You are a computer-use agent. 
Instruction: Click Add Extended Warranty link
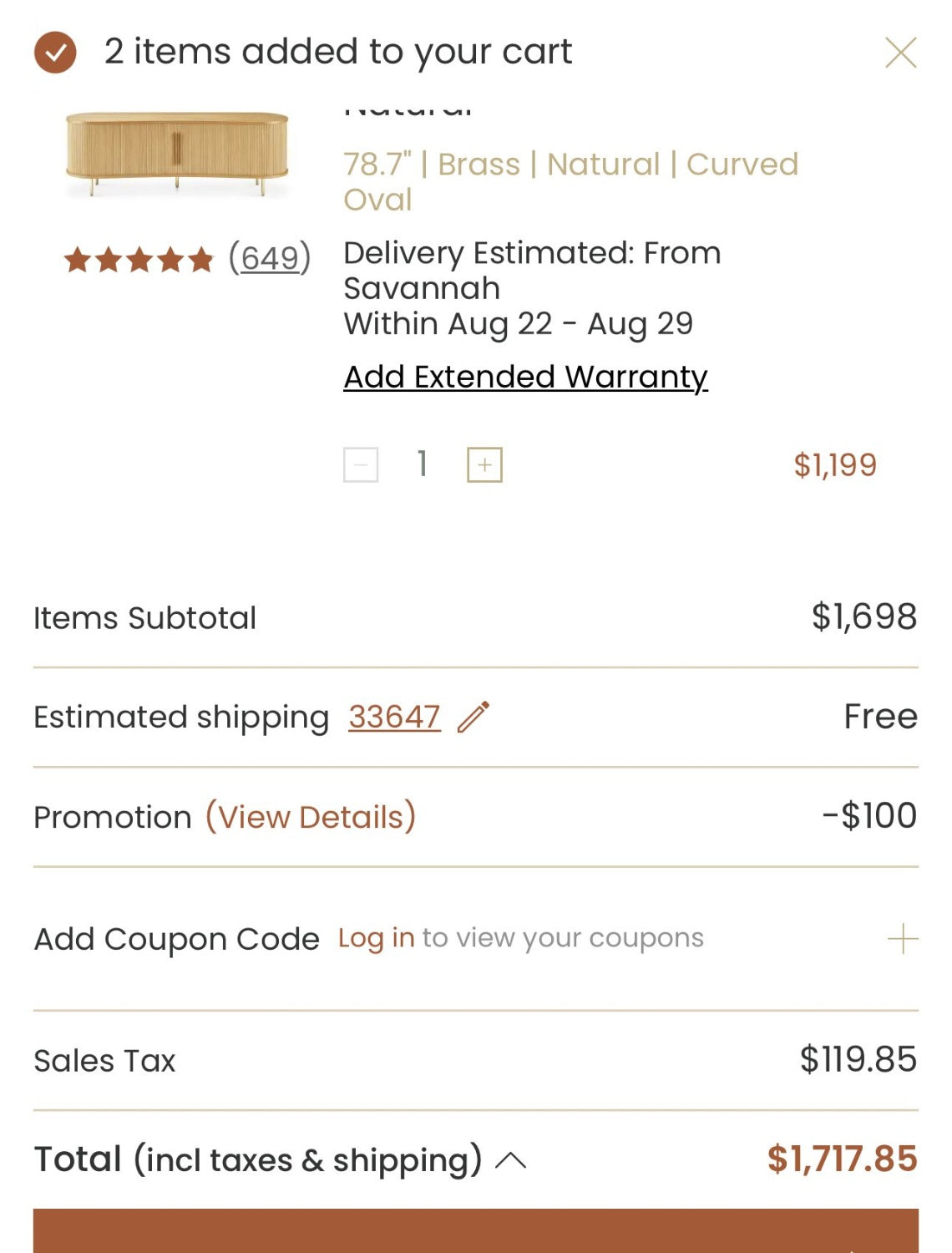[526, 377]
